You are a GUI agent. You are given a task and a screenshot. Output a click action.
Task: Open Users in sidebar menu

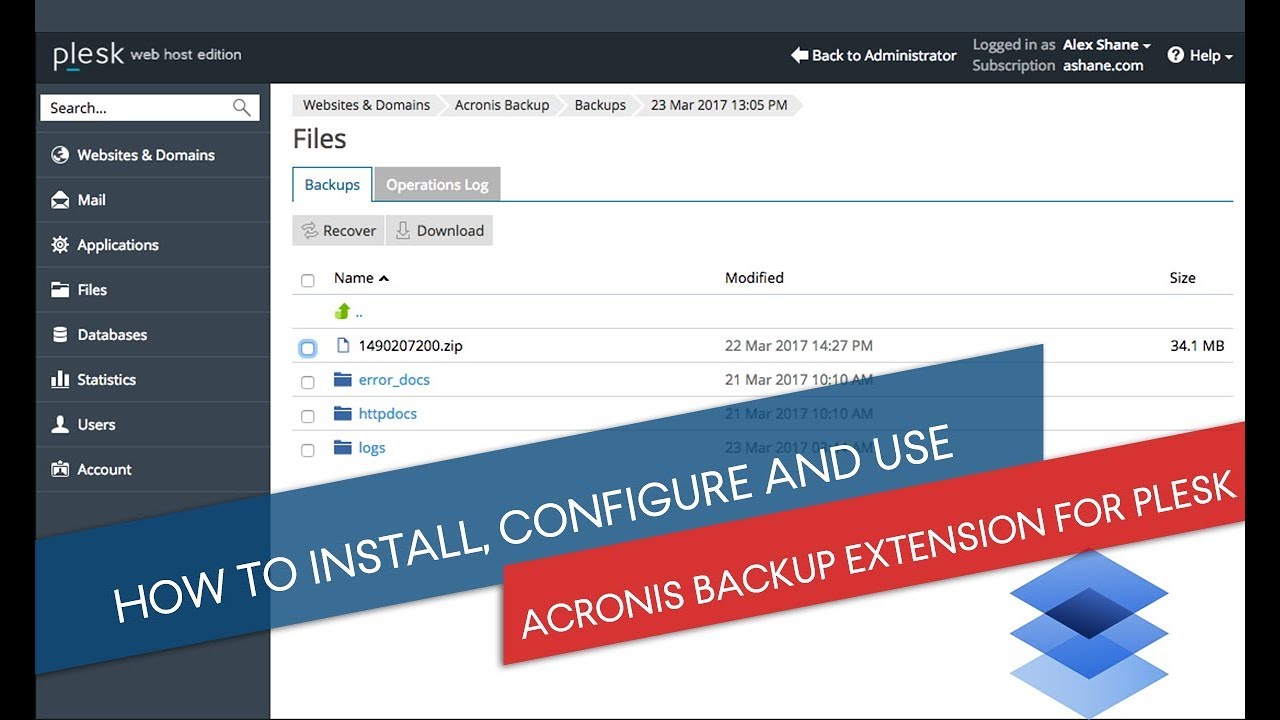coord(153,425)
